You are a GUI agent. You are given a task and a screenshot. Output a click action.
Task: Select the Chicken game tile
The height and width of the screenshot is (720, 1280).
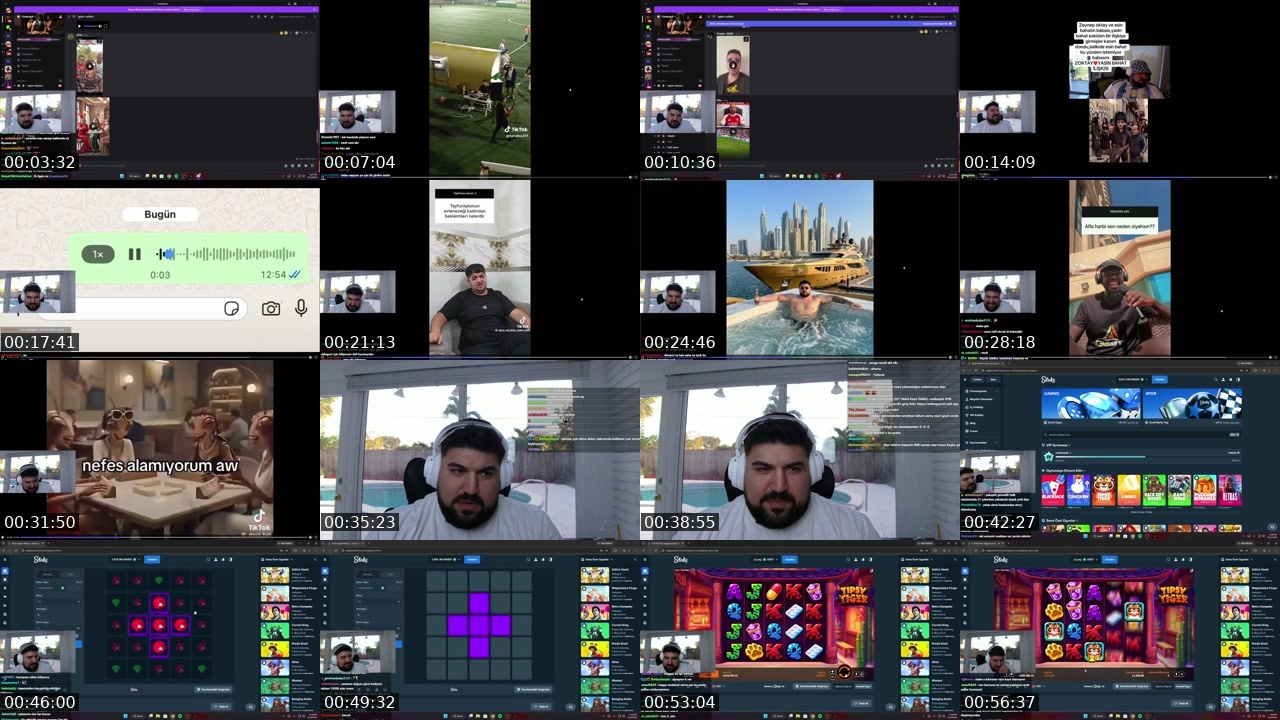[1078, 490]
